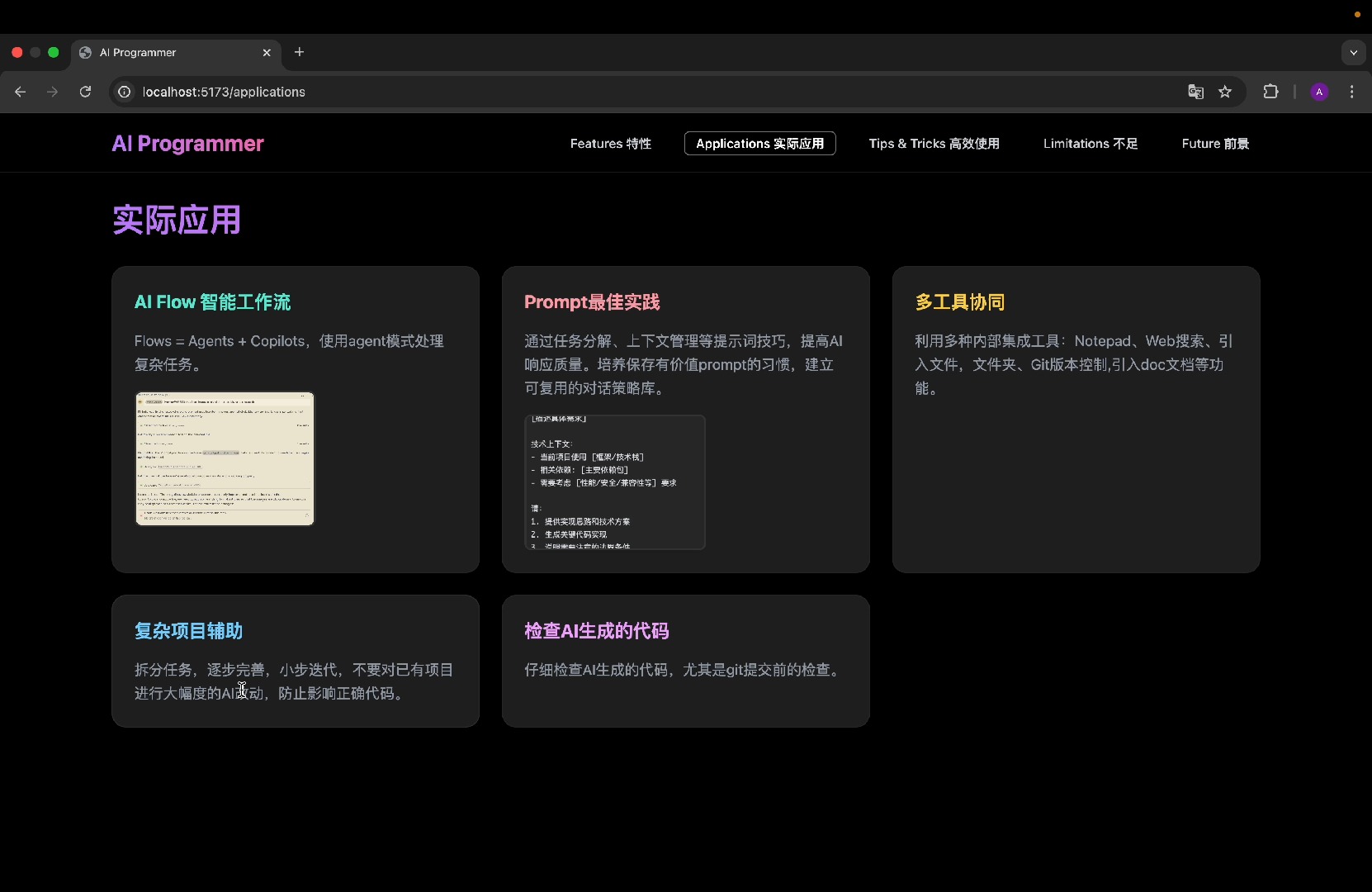
Task: Navigate to Features 特性 section
Action: pos(610,143)
